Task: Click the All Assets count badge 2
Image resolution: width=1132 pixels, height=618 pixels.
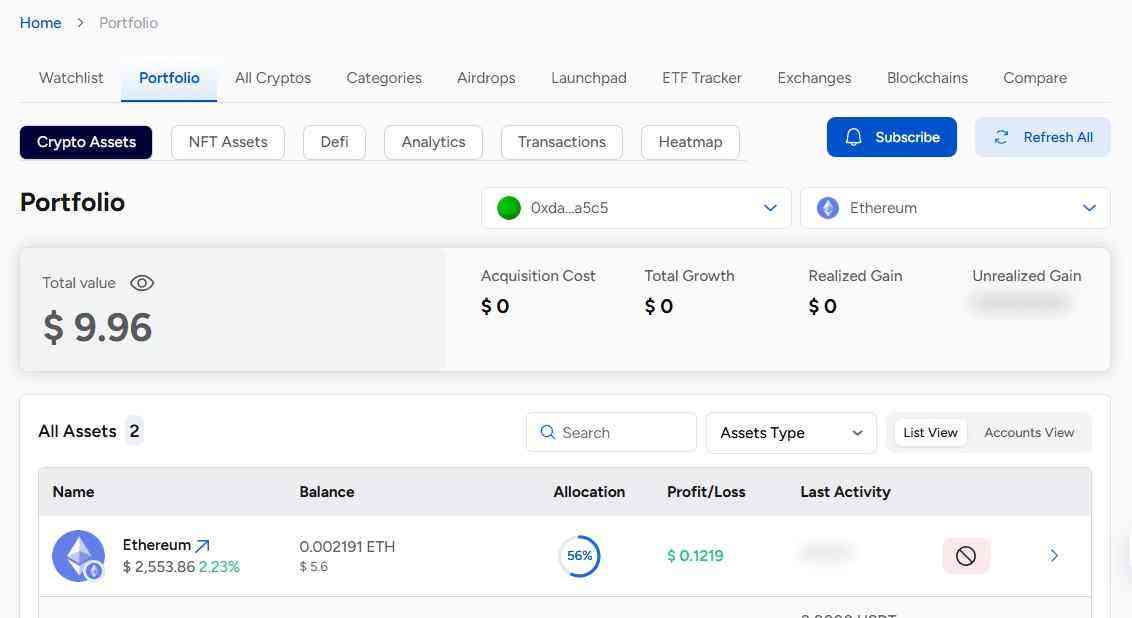Action: [x=134, y=431]
